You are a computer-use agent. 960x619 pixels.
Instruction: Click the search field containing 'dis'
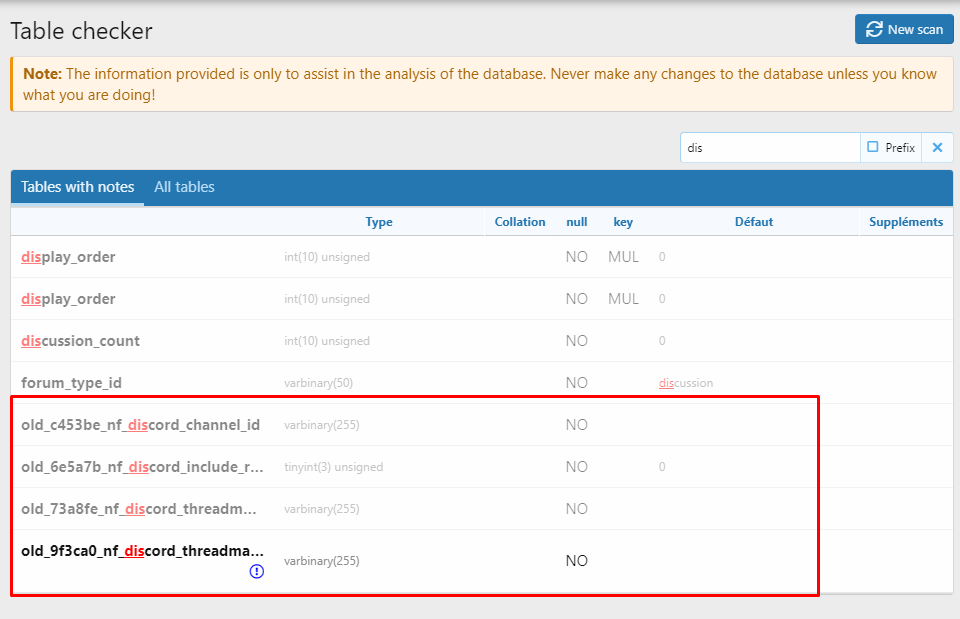770,147
